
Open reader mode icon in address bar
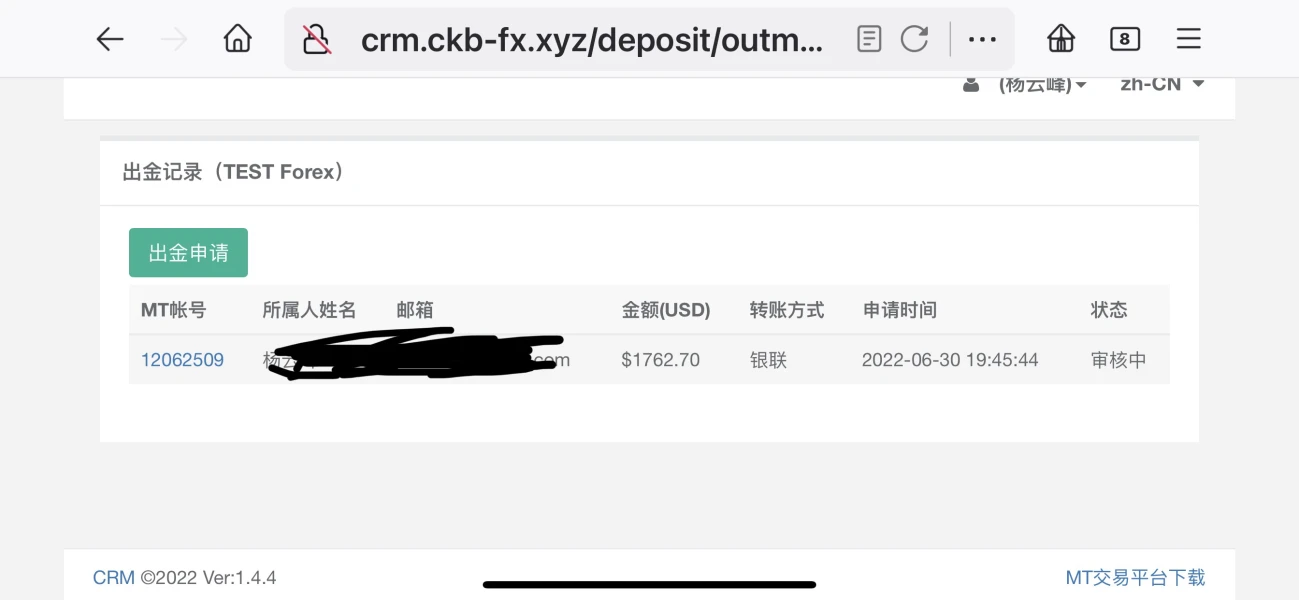pos(869,39)
